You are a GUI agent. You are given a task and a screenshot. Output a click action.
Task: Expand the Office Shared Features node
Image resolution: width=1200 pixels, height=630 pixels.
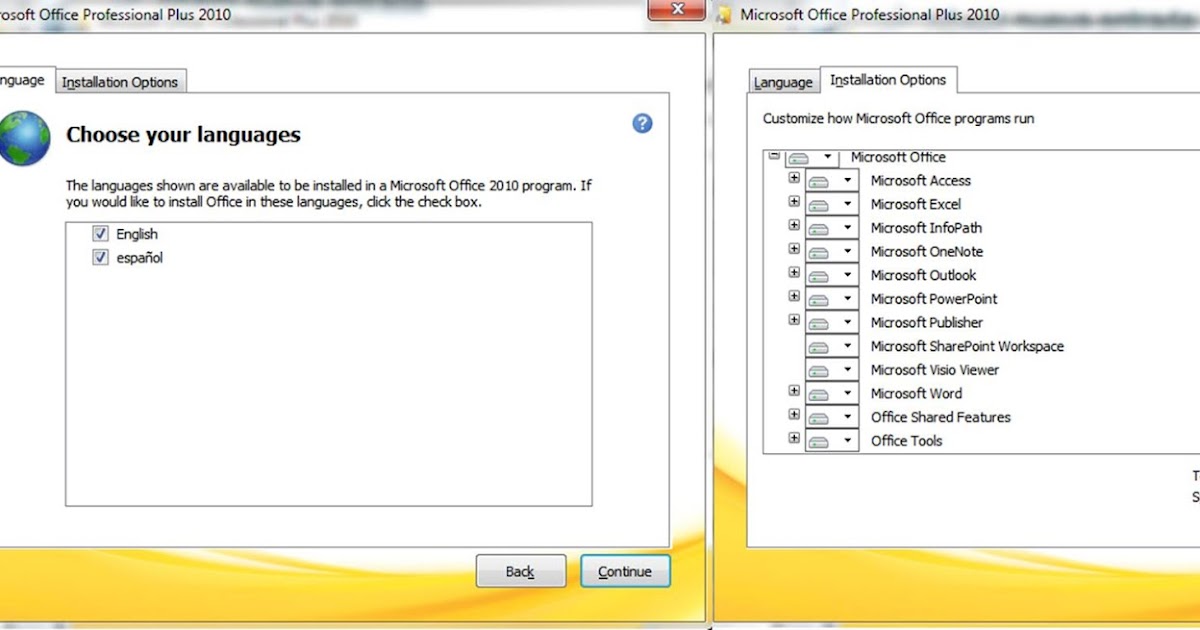click(x=794, y=415)
